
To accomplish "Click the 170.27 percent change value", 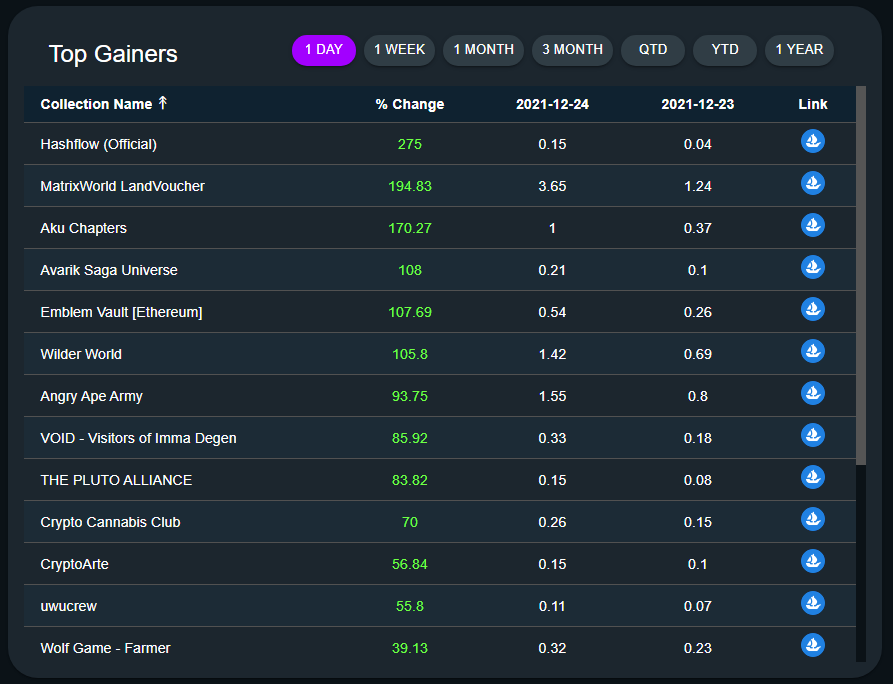I will coord(410,228).
